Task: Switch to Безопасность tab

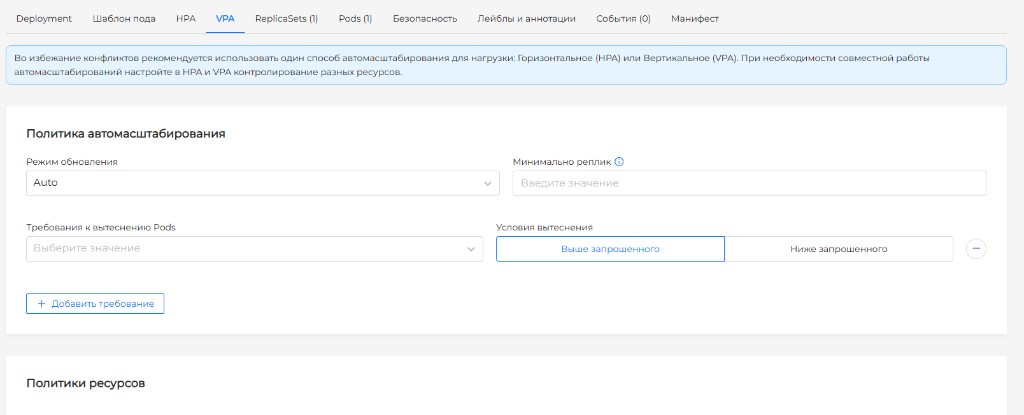Action: tap(424, 18)
